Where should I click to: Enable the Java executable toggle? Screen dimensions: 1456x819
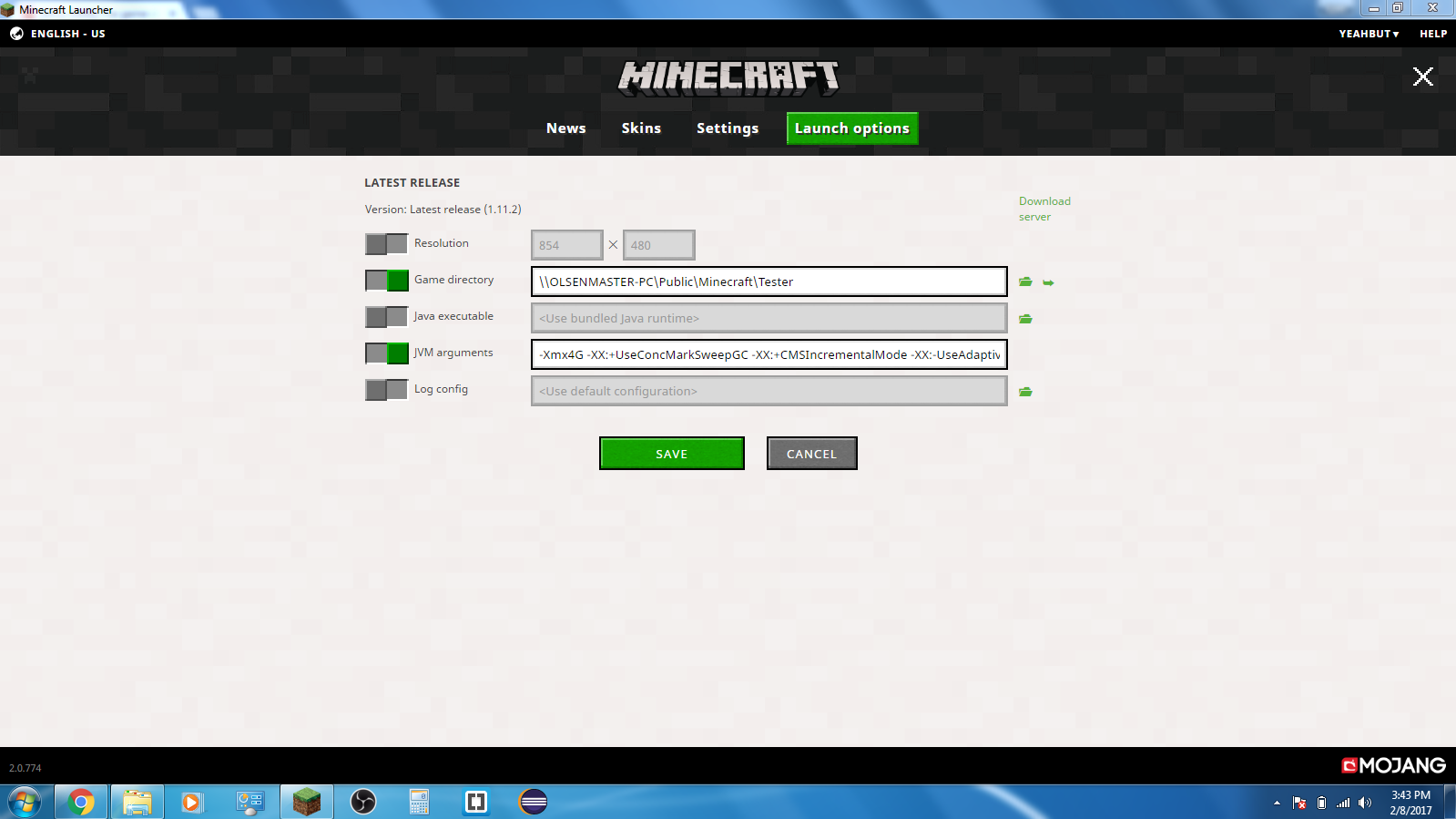[x=386, y=317]
